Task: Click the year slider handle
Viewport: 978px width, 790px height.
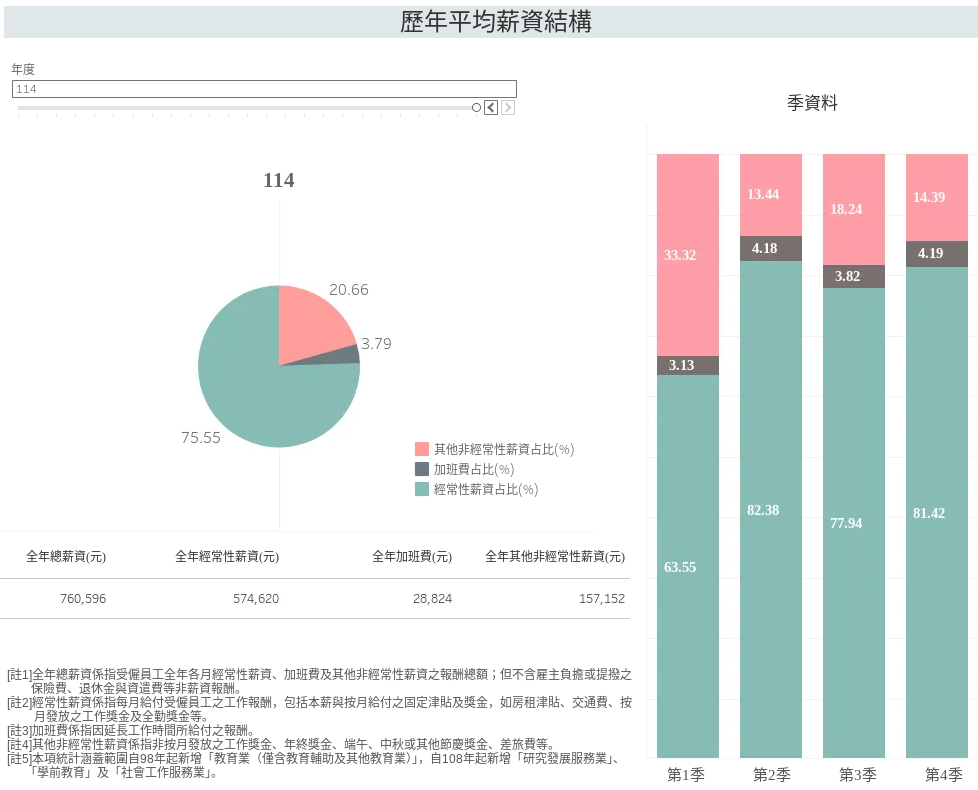Action: [476, 107]
